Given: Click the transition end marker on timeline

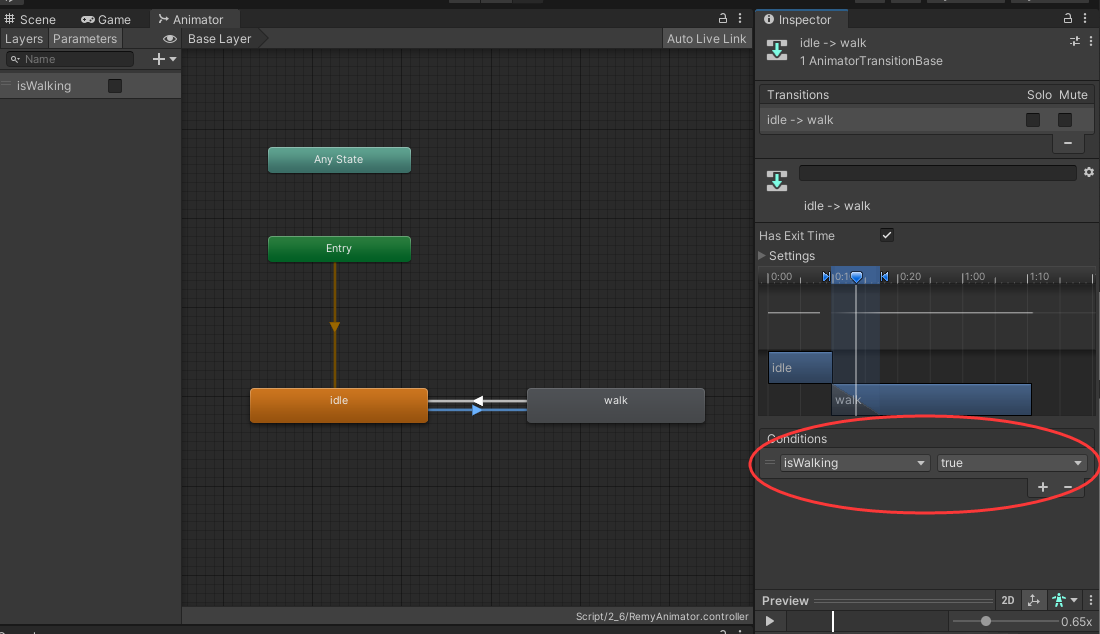Looking at the screenshot, I should point(885,276).
